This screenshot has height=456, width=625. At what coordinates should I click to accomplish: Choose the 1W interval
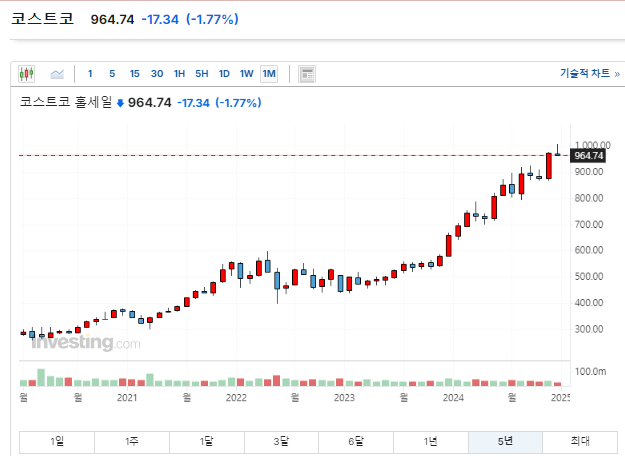coord(246,74)
